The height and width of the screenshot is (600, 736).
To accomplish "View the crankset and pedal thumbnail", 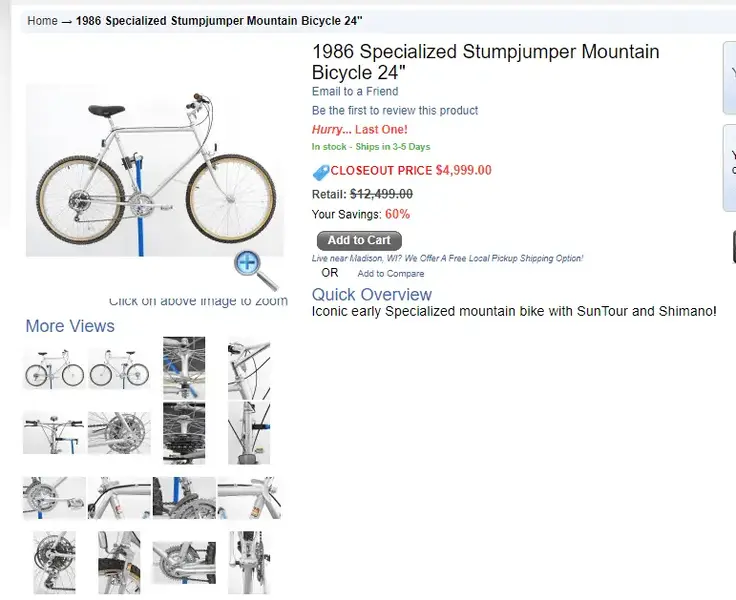I will pyautogui.click(x=54, y=498).
